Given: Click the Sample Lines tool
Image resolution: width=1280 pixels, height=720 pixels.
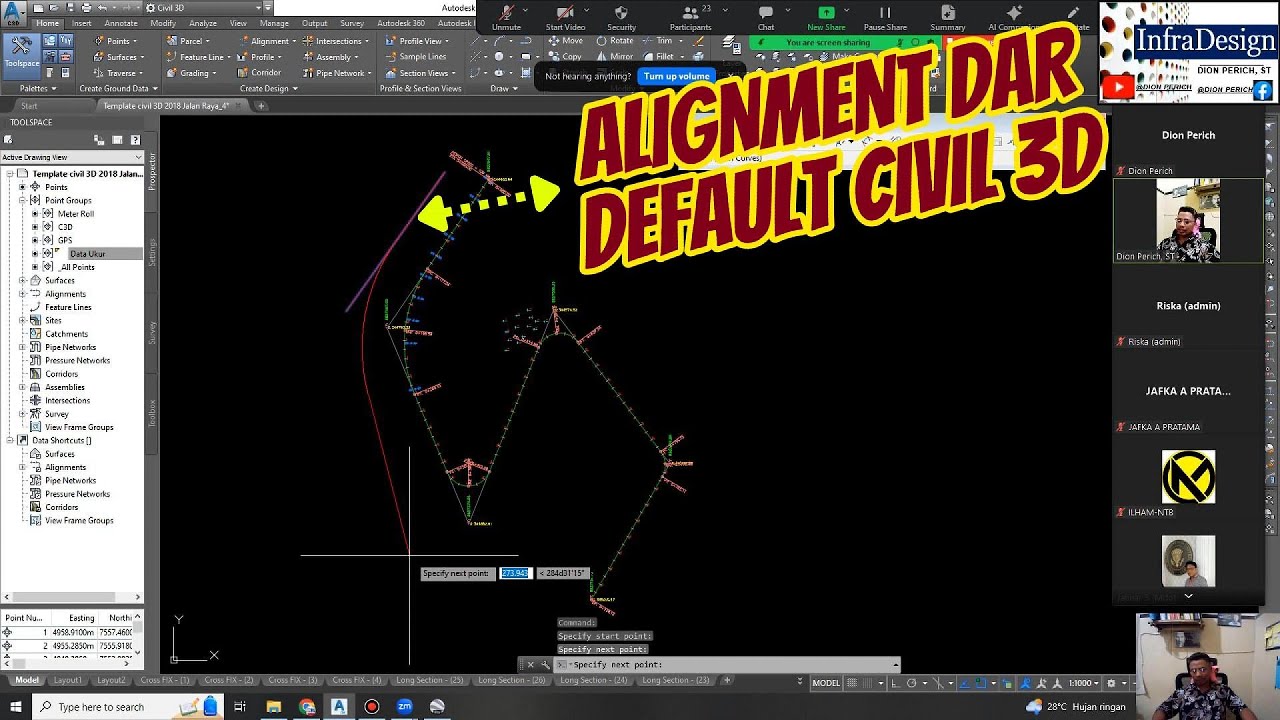Looking at the screenshot, I should point(416,57).
